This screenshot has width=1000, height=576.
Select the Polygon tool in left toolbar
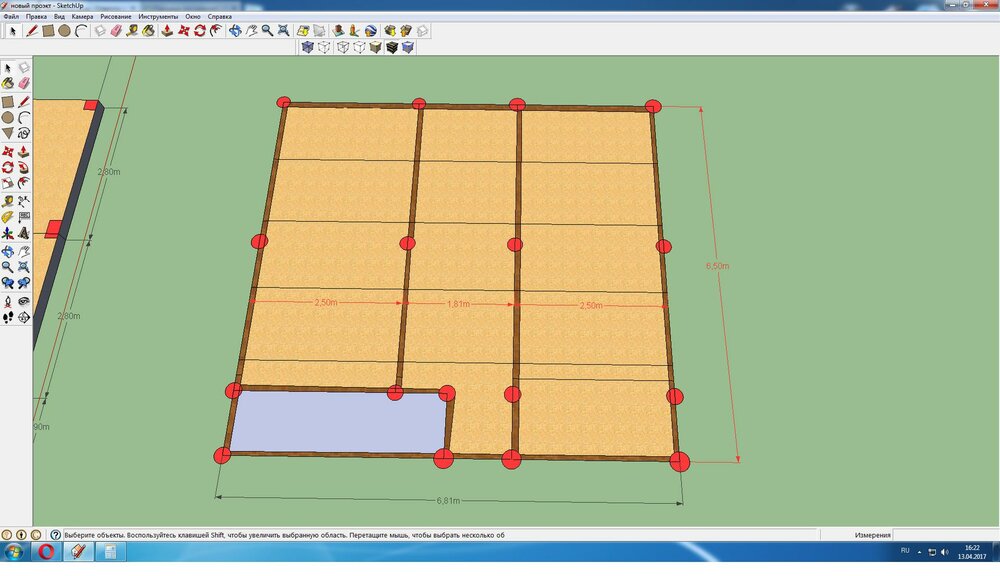(8, 133)
